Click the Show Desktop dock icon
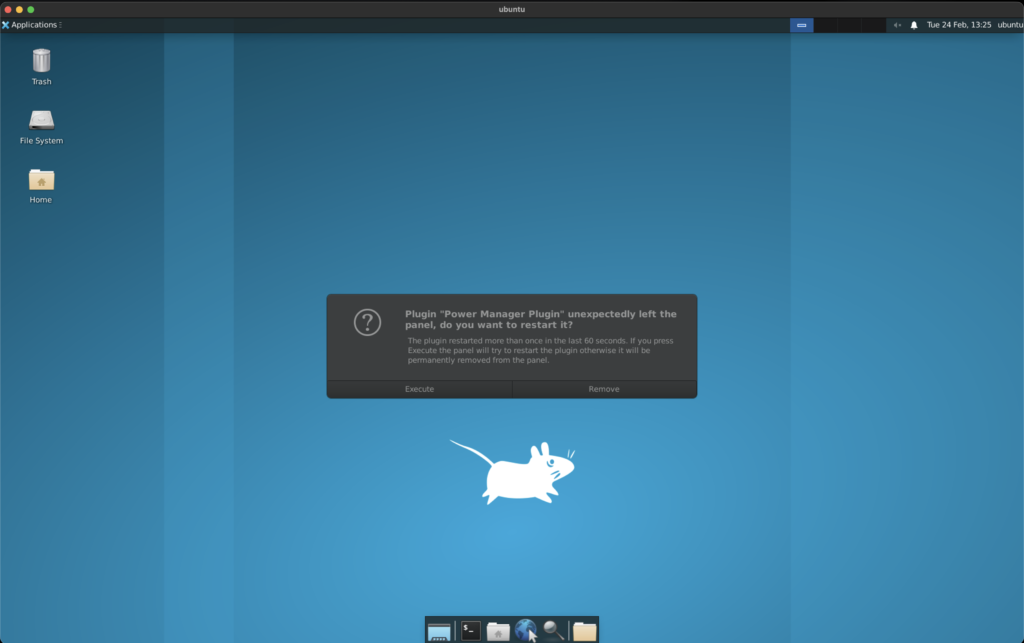The height and width of the screenshot is (643, 1024). 438,631
